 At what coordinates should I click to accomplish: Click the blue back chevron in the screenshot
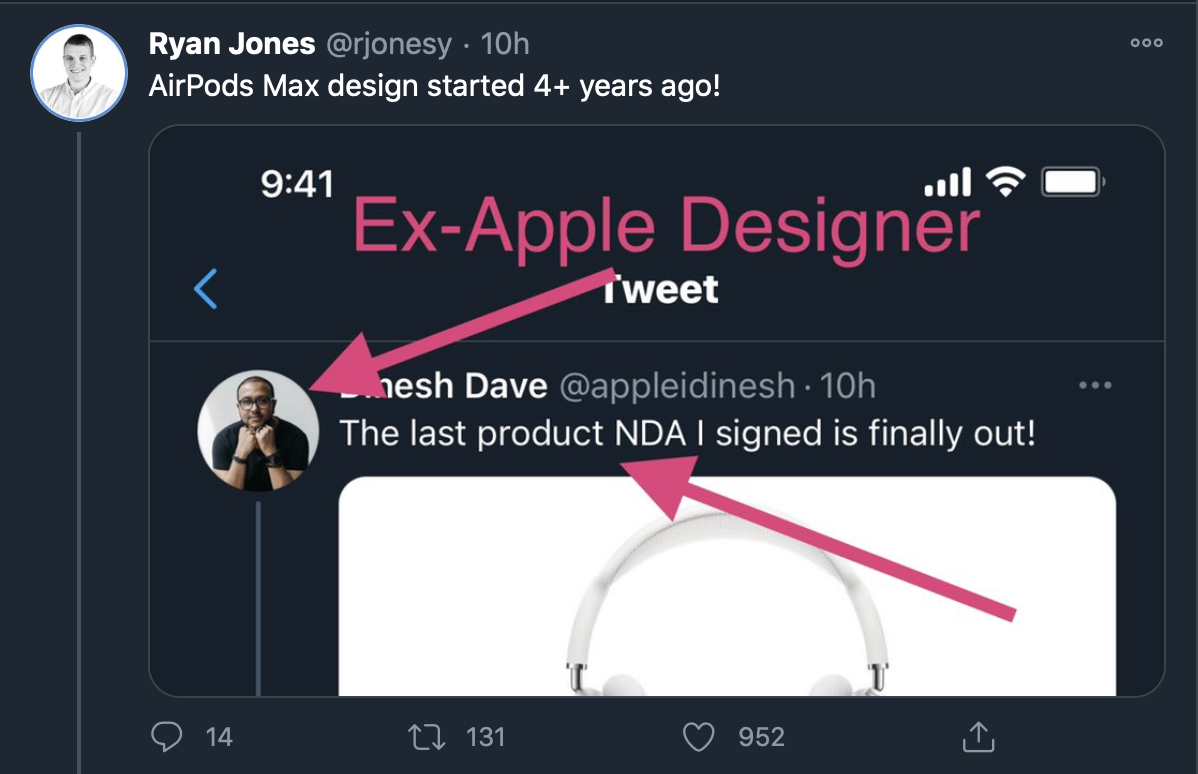click(x=206, y=290)
